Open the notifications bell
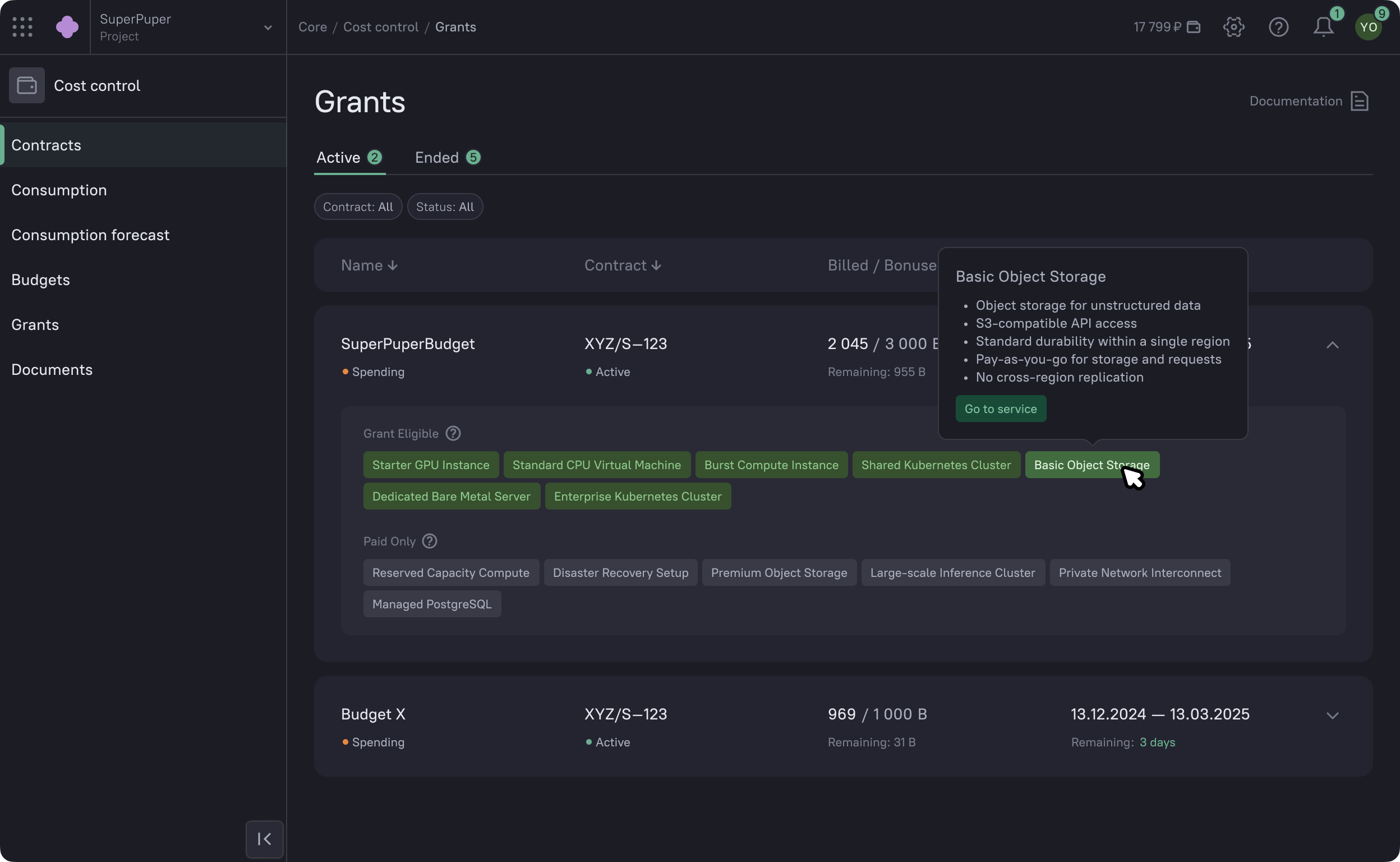Viewport: 1400px width, 862px height. pyautogui.click(x=1323, y=27)
